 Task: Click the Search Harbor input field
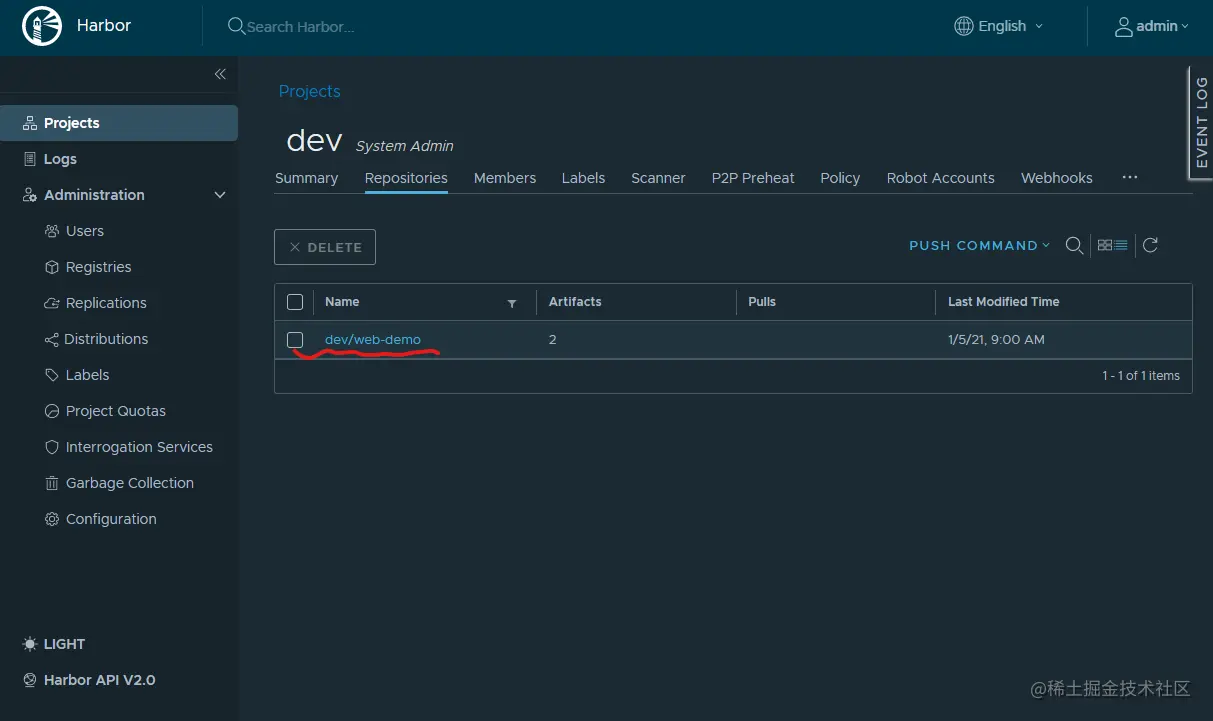pyautogui.click(x=300, y=27)
